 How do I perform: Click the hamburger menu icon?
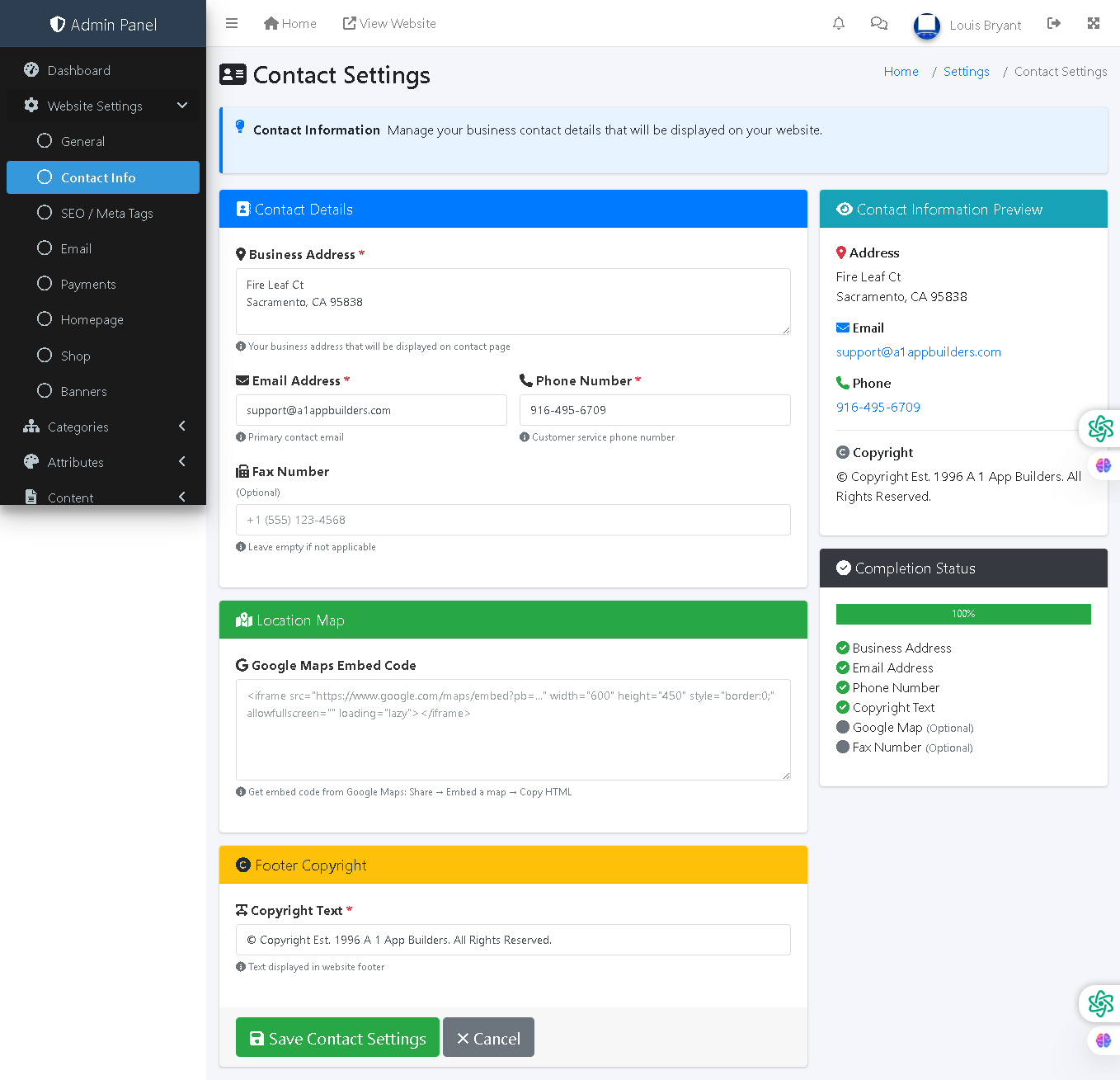232,23
